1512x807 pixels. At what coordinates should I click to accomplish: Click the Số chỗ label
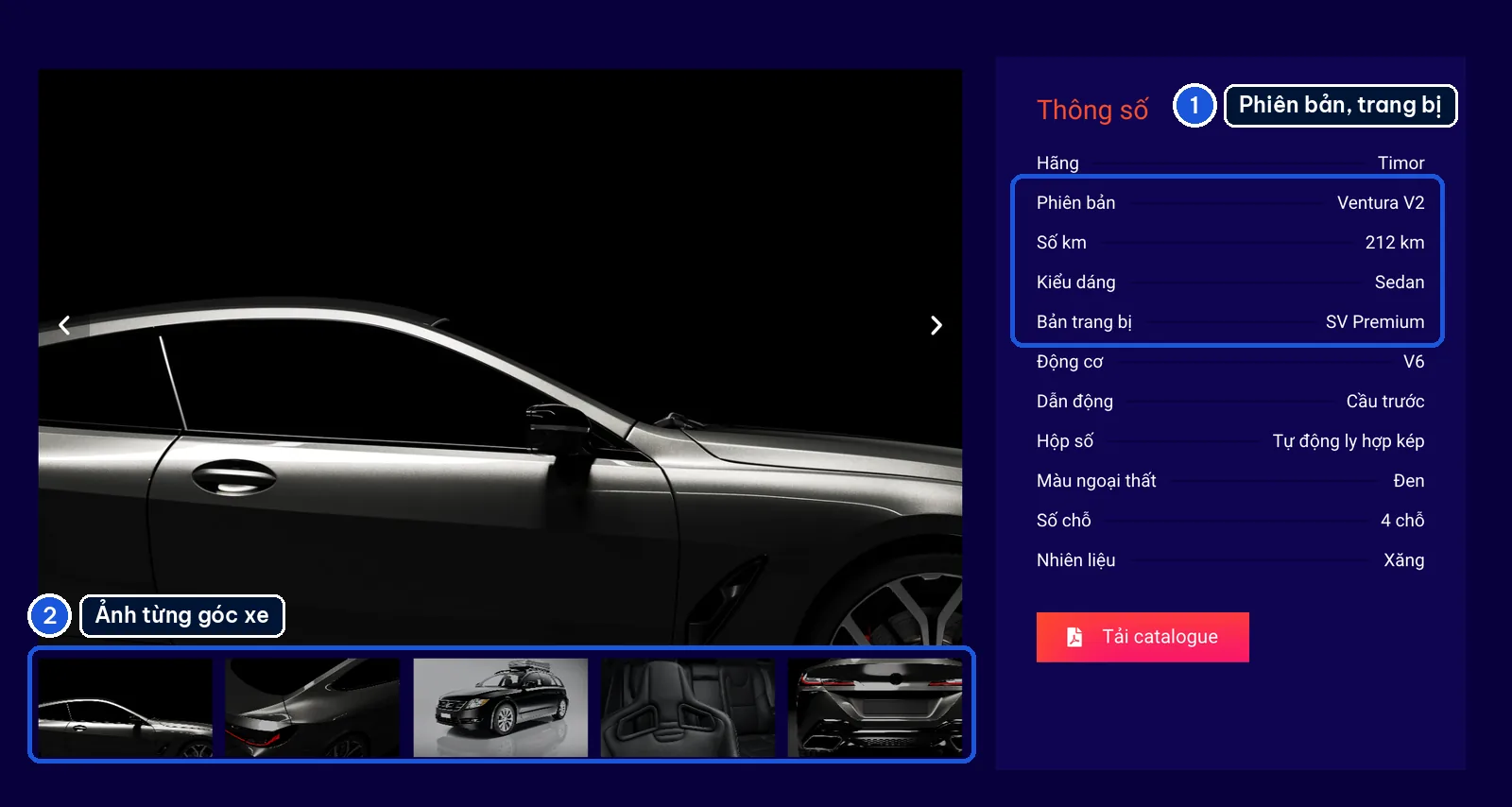coord(1064,520)
